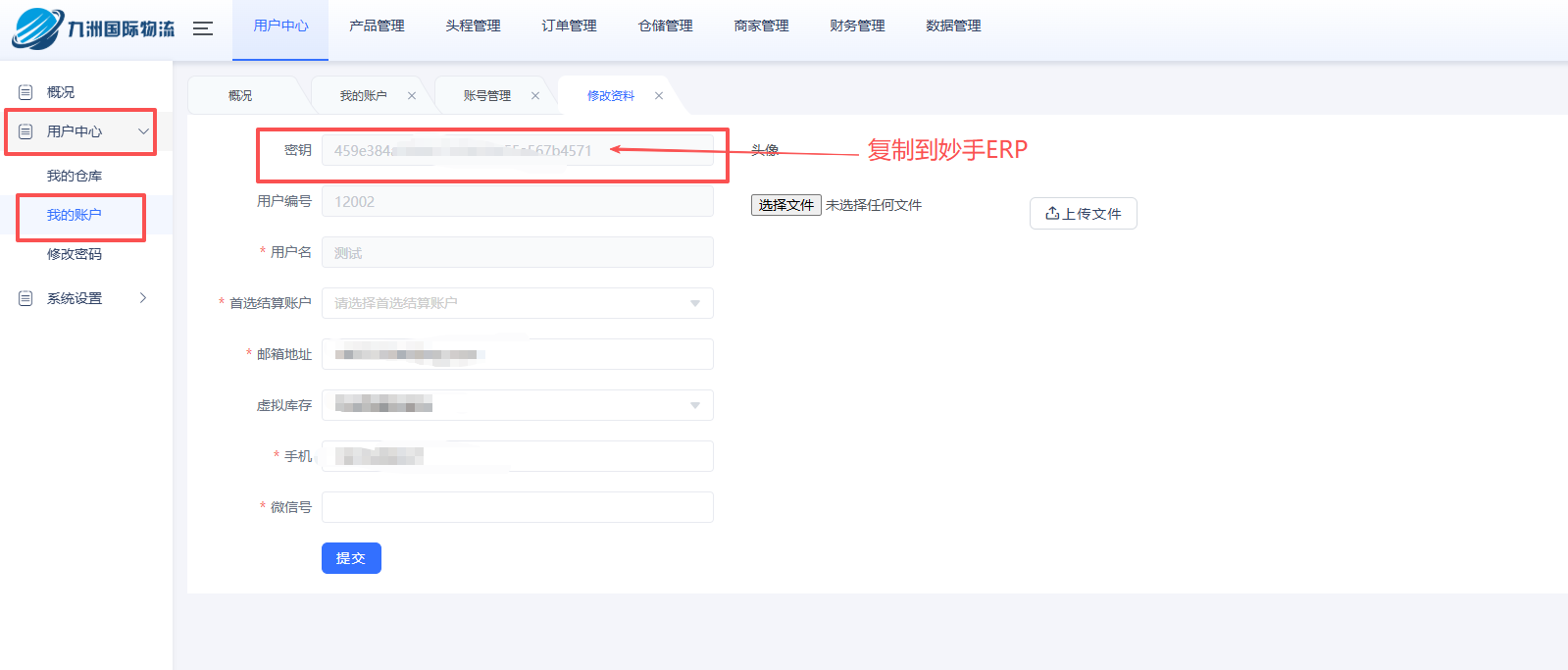Image resolution: width=1568 pixels, height=670 pixels.
Task: Click the 微信号 input field
Action: click(x=517, y=507)
